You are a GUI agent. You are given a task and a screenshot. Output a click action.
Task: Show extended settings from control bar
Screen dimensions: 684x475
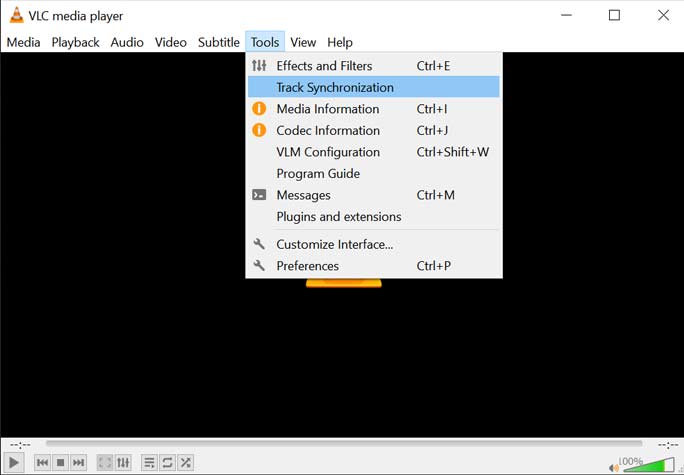[x=123, y=462]
